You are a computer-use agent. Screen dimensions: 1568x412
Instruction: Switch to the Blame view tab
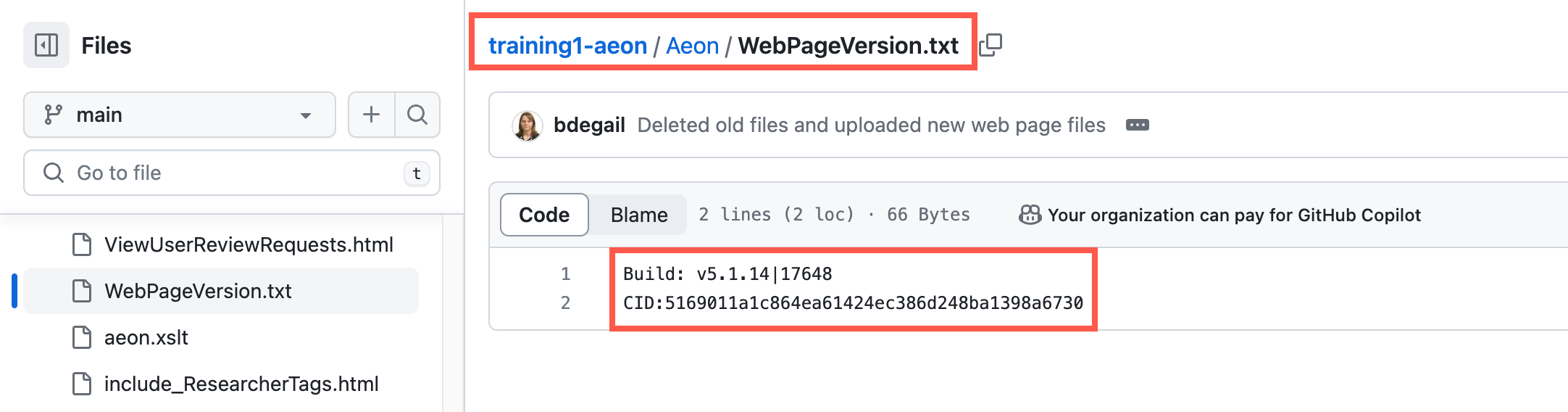click(638, 215)
